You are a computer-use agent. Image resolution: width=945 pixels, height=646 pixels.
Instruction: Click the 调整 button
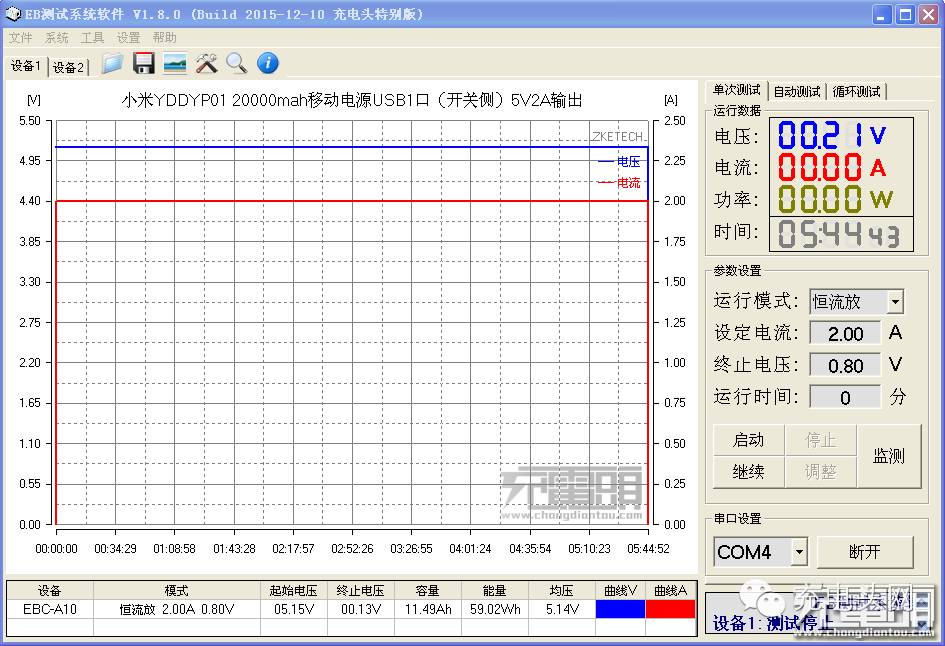(x=820, y=471)
